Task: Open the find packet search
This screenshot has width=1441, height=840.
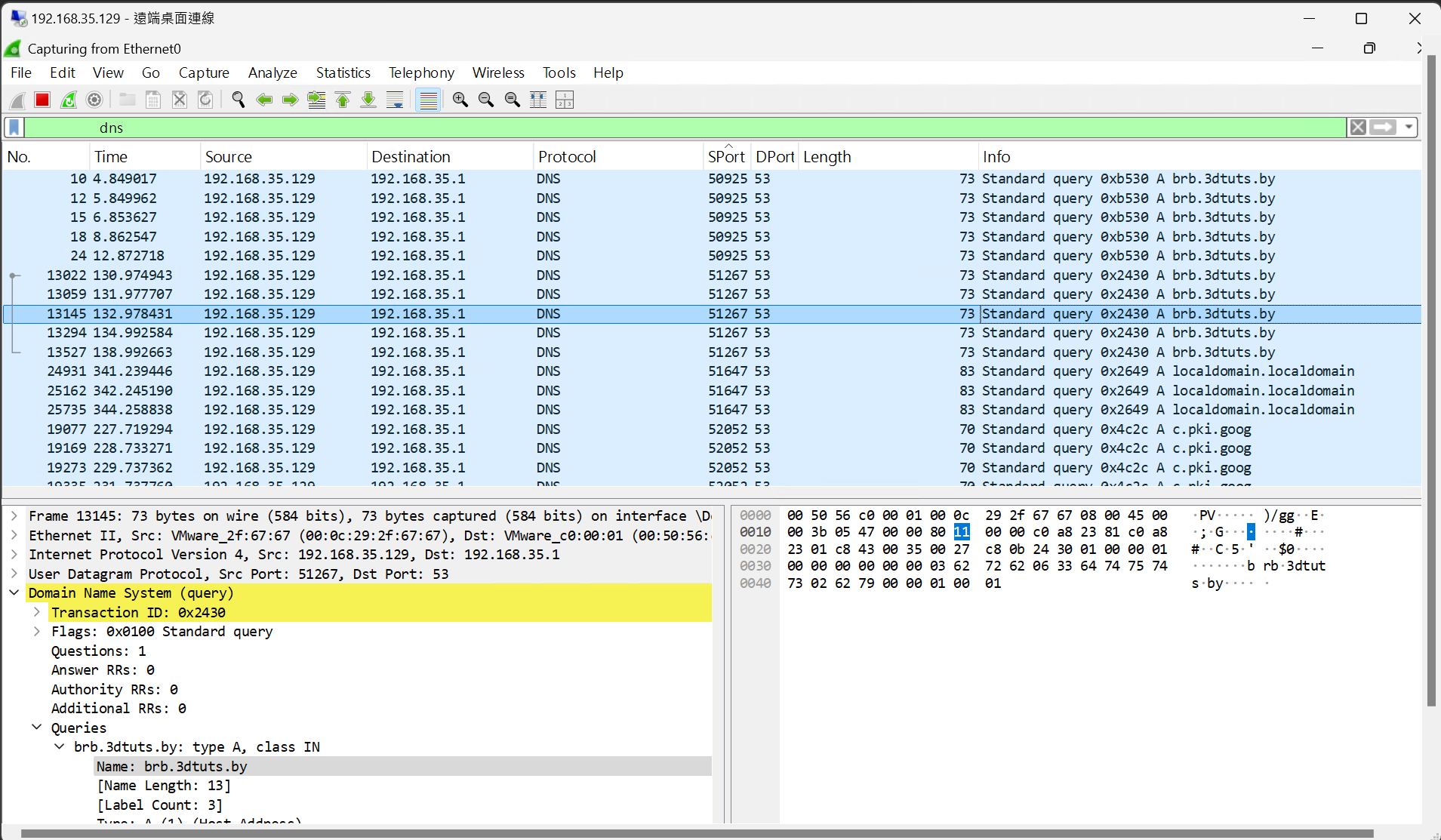Action: coord(238,100)
